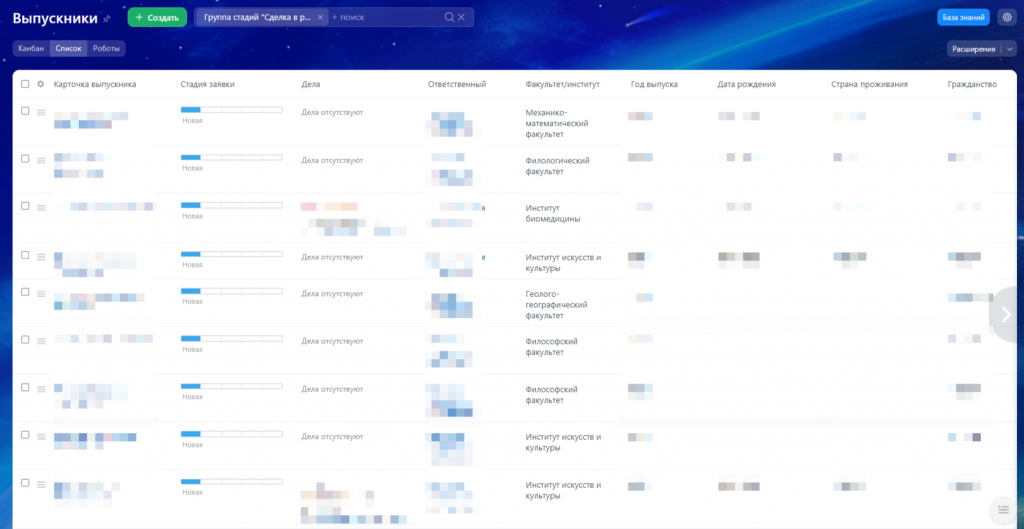This screenshot has width=1024, height=529.
Task: Select checkbox for Геолого-географический факультет row
Action: (25, 292)
